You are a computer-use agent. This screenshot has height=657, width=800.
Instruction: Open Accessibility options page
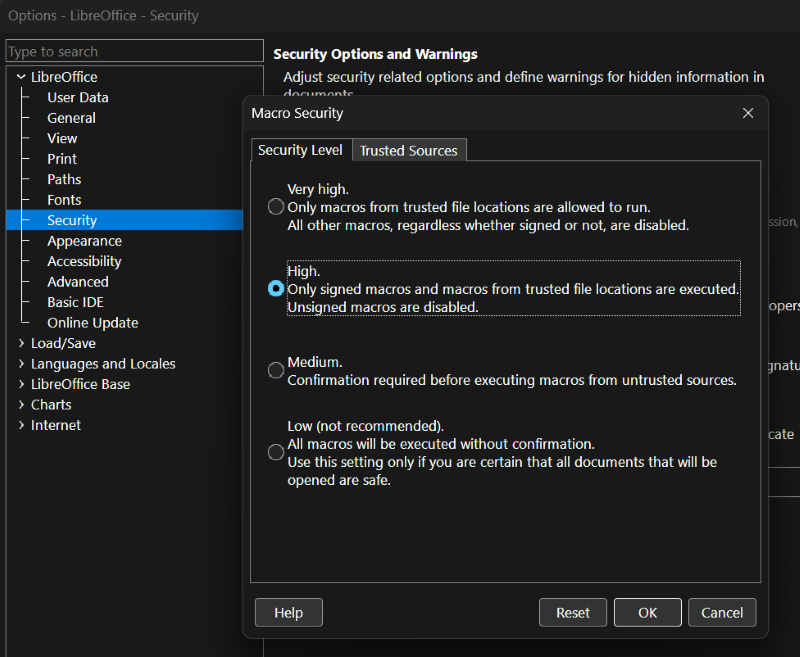click(84, 261)
